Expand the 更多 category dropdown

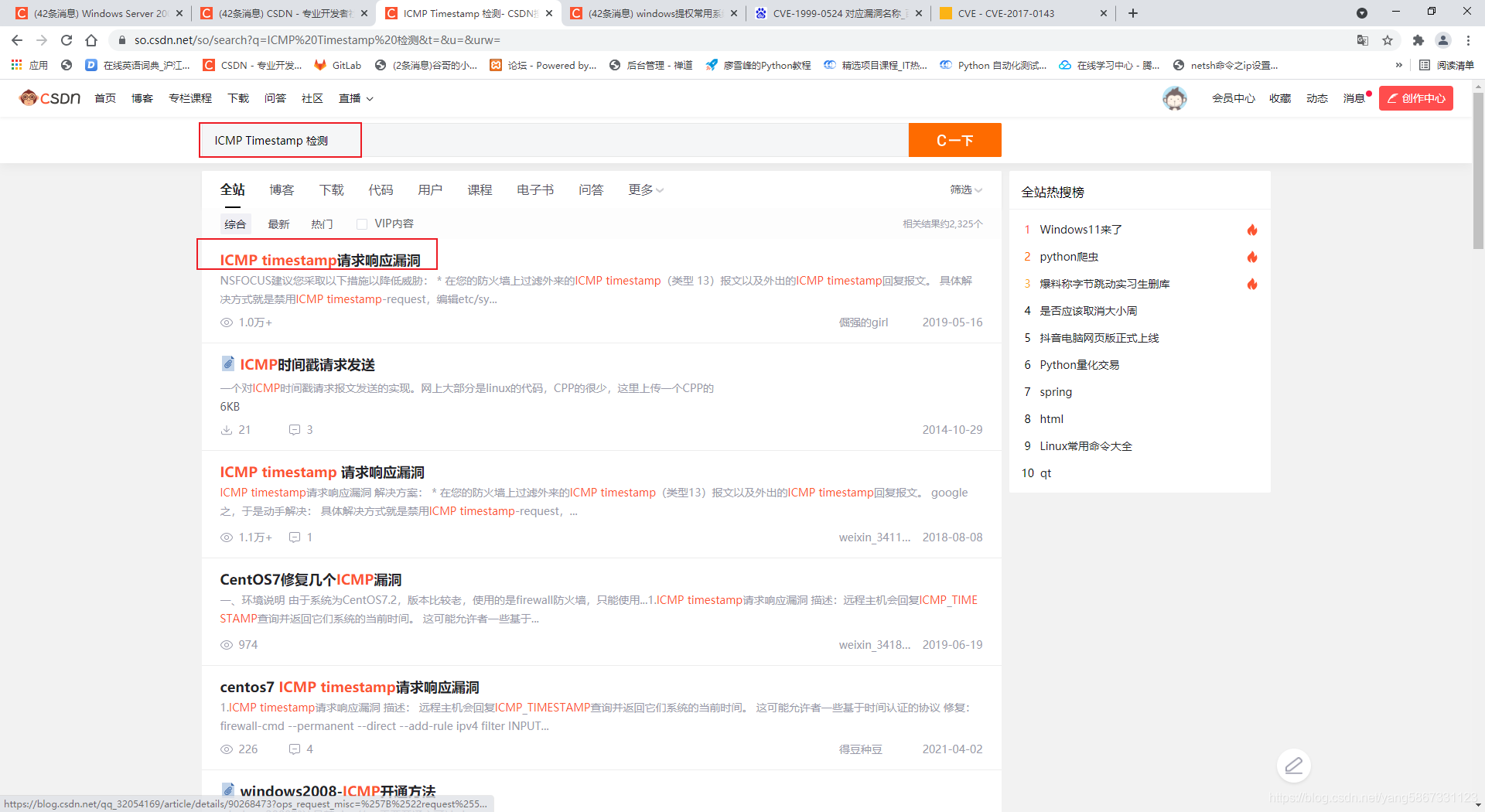coord(646,190)
